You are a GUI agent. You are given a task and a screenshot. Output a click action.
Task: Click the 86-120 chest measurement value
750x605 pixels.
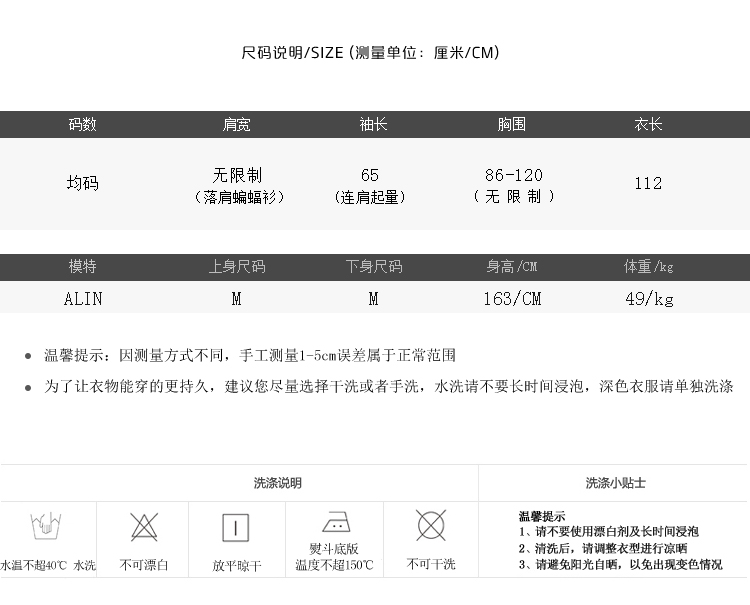point(513,175)
